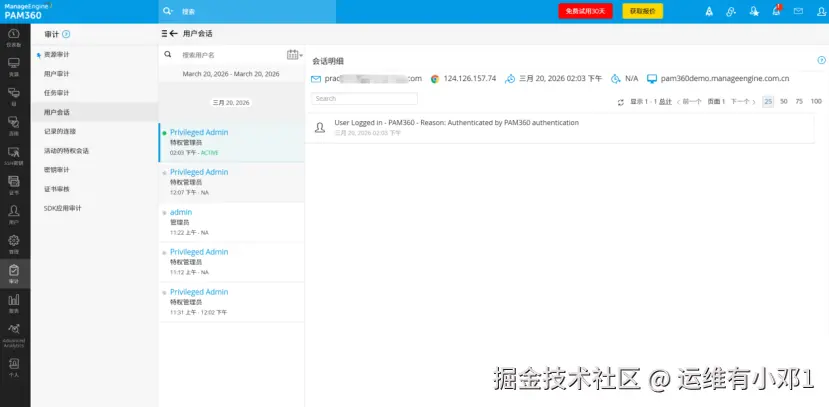Click the back arrow beside 用户会话 title

[x=173, y=33]
